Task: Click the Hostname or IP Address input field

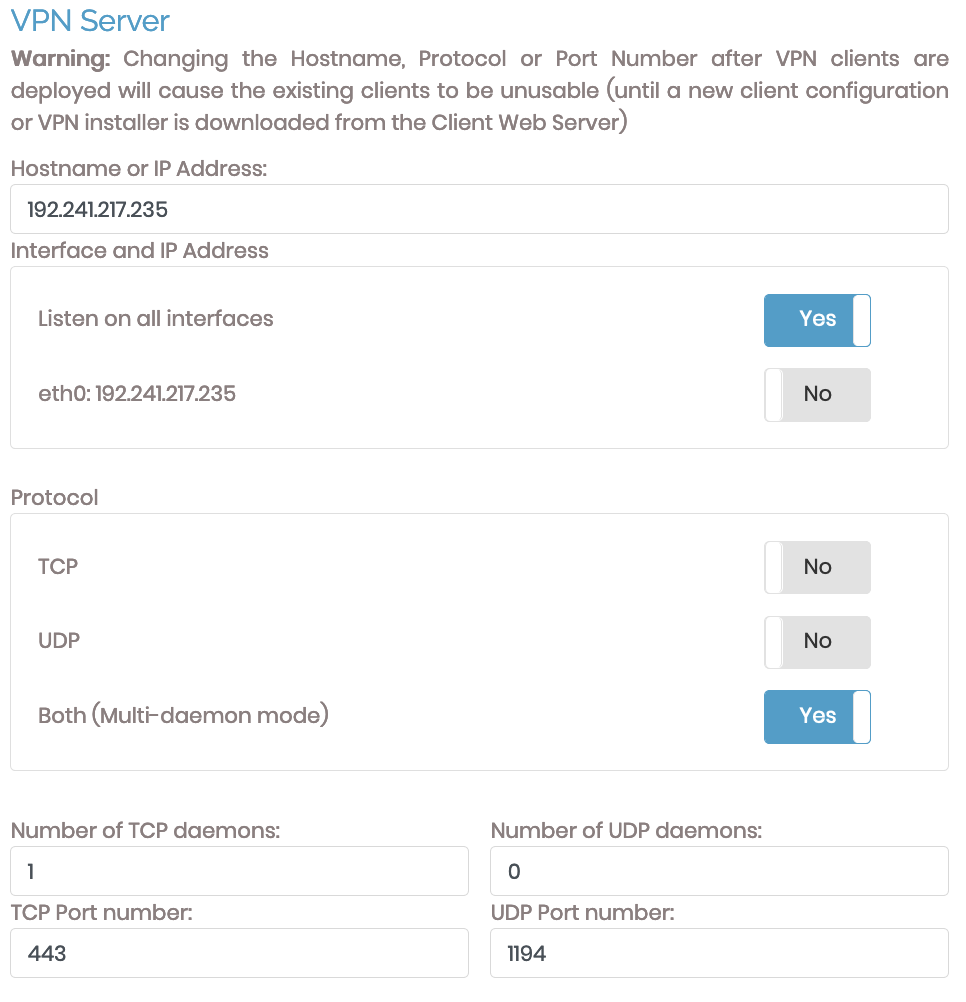Action: [478, 208]
